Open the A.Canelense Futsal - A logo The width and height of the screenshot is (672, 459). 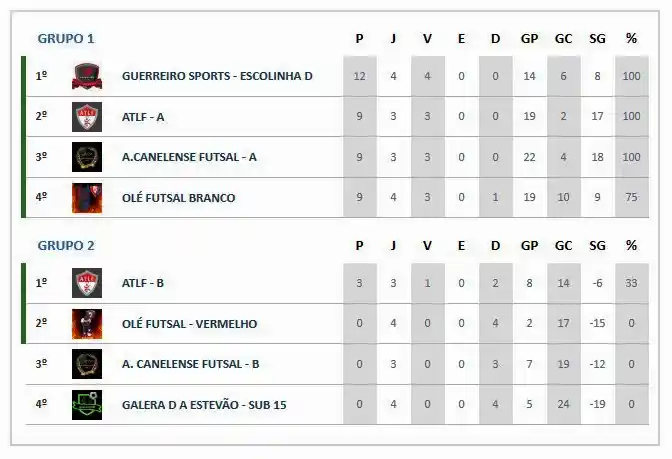tap(87, 157)
